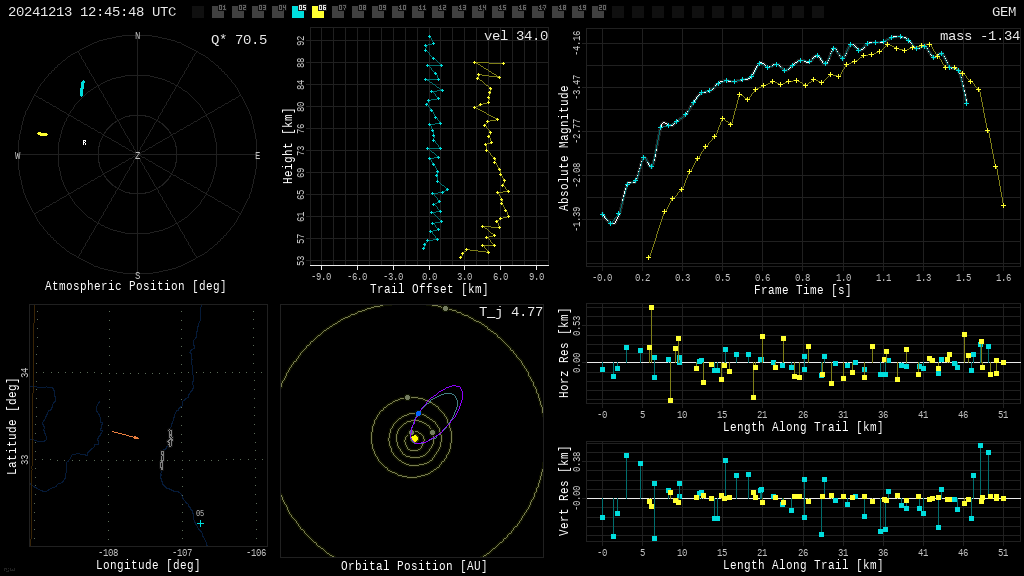Click the vel 34.0 velocity readout

(x=516, y=37)
